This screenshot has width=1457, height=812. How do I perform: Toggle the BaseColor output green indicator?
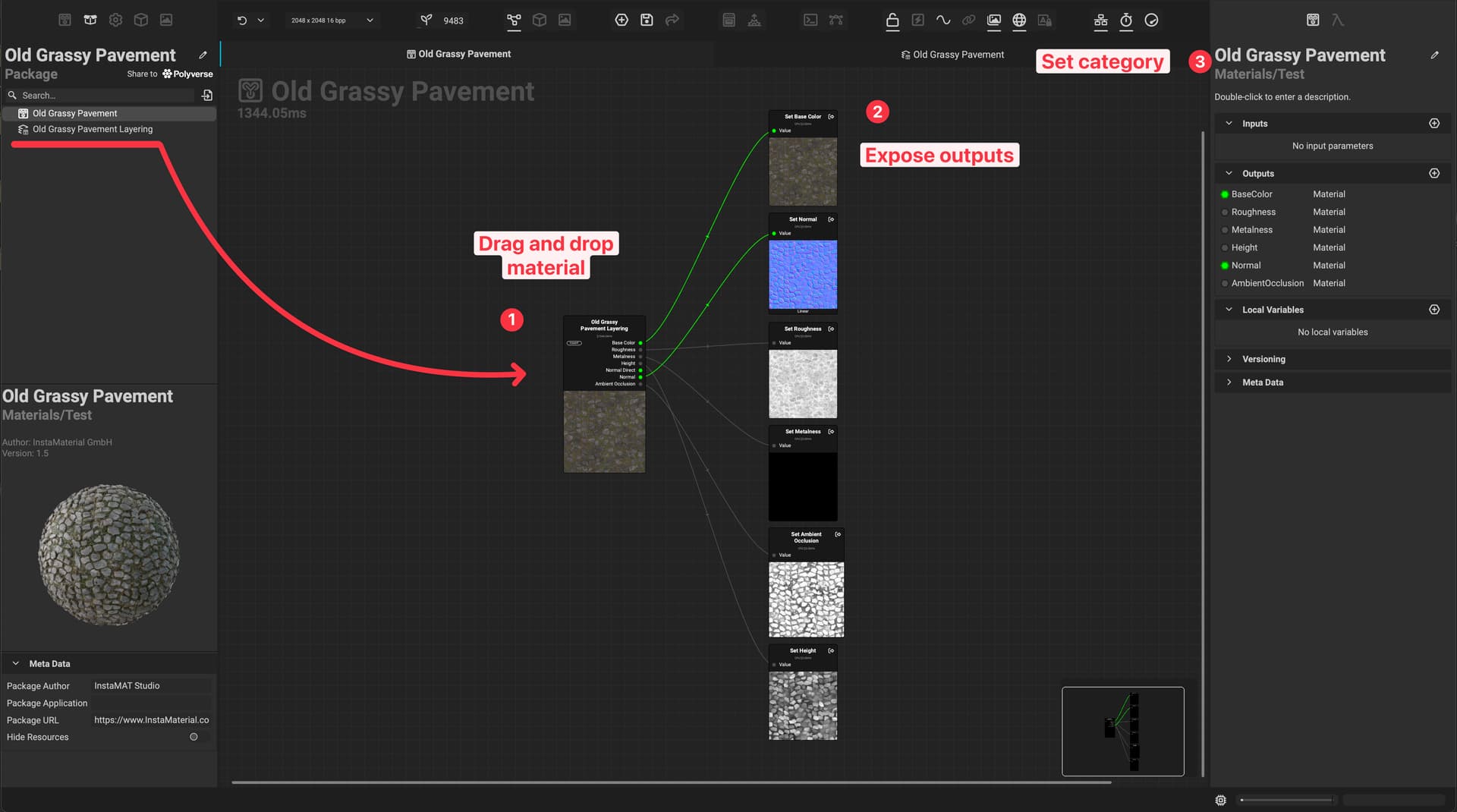[x=1225, y=194]
